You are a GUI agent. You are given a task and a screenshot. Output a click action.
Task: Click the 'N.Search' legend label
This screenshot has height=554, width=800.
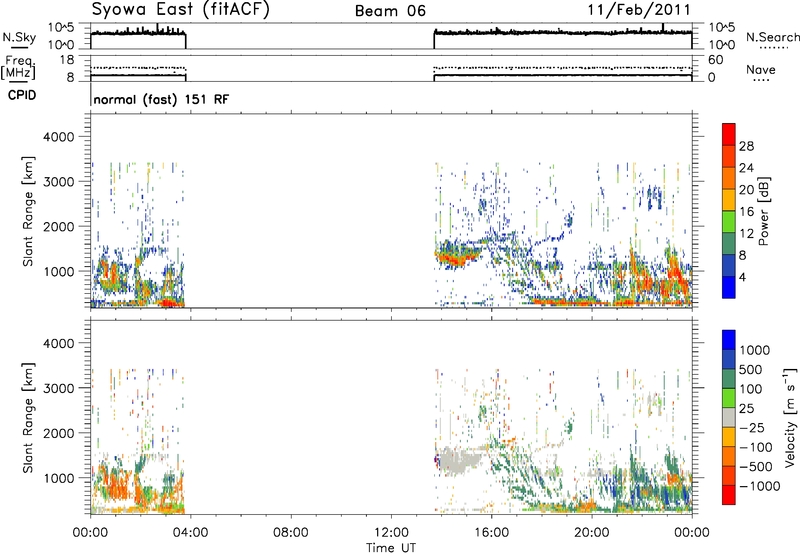click(772, 37)
